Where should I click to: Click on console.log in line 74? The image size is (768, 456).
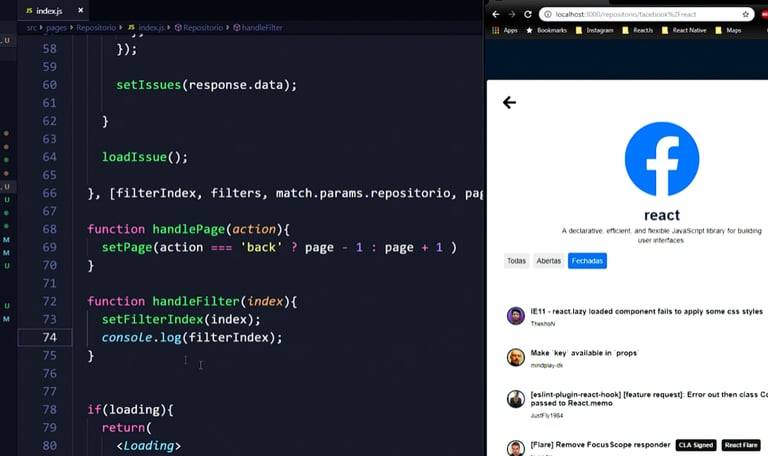pyautogui.click(x=142, y=337)
